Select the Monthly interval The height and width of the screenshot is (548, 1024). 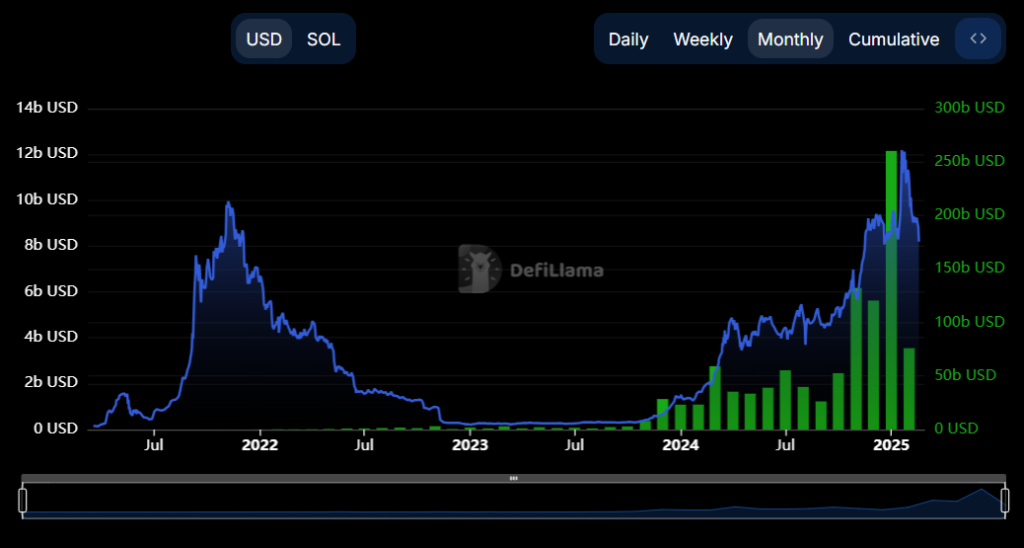tap(790, 39)
